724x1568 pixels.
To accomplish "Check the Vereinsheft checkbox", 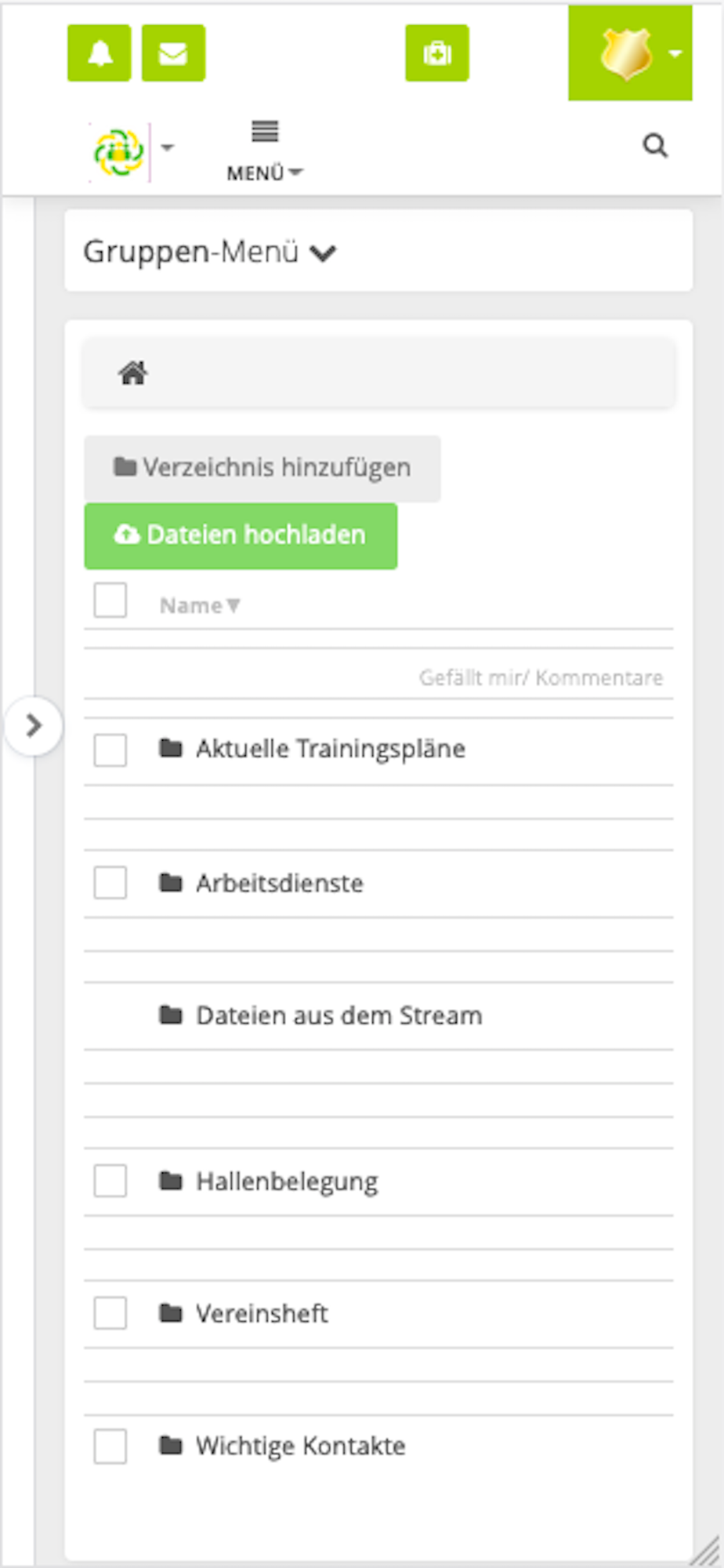I will [x=110, y=1312].
